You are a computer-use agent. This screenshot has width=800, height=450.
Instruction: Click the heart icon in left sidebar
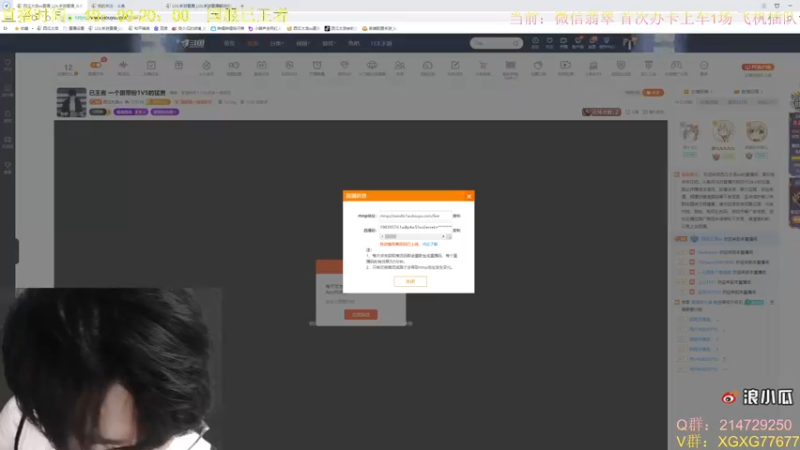[x=7, y=63]
